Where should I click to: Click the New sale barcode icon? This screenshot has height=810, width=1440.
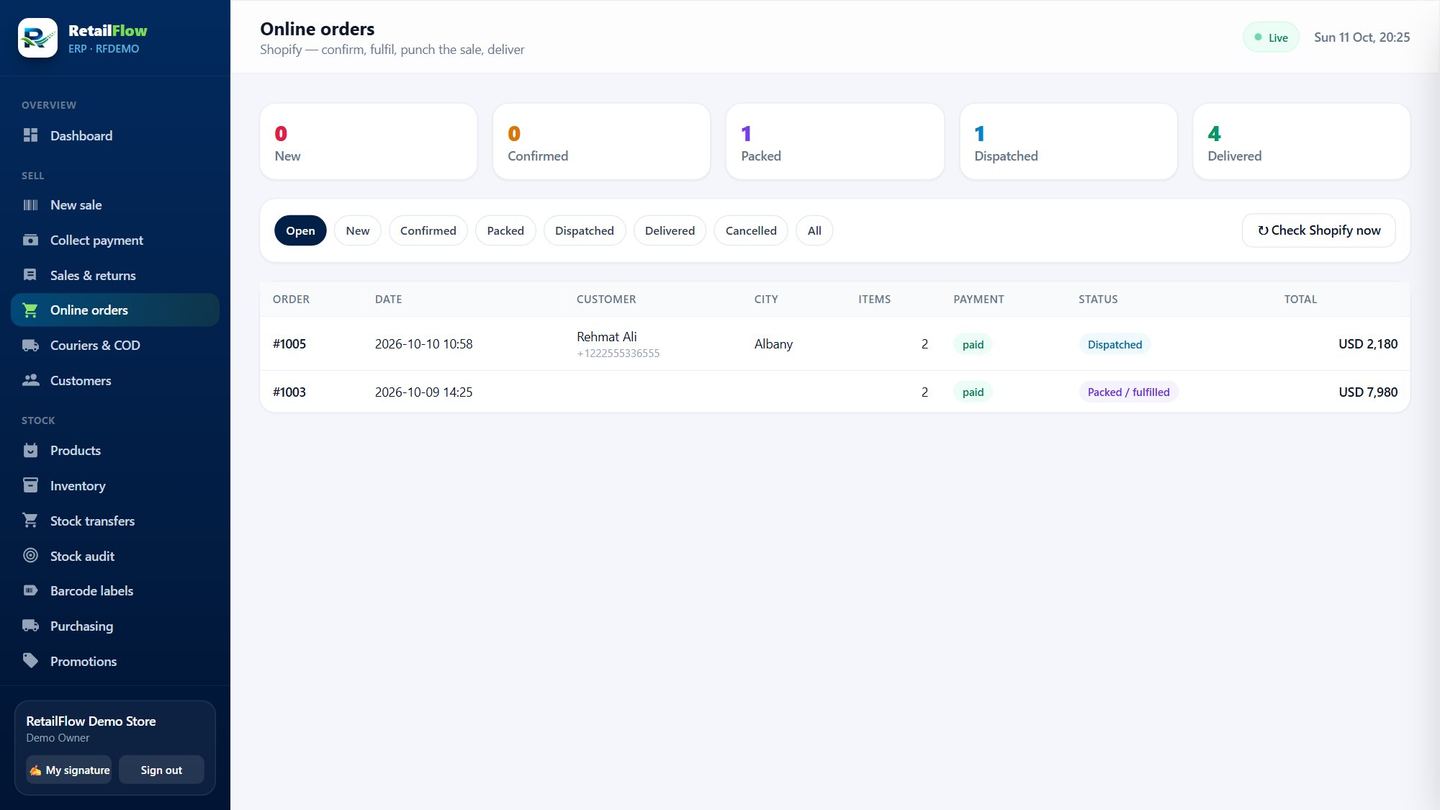[31, 205]
